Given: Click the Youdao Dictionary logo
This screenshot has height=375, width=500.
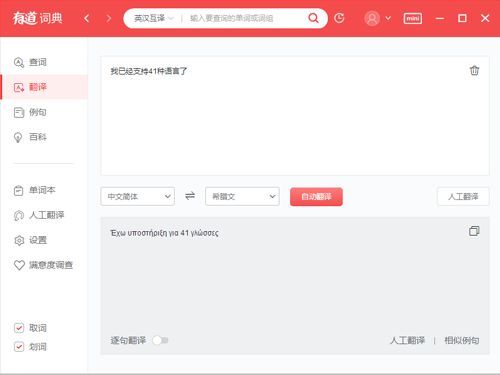Looking at the screenshot, I should coord(37,18).
